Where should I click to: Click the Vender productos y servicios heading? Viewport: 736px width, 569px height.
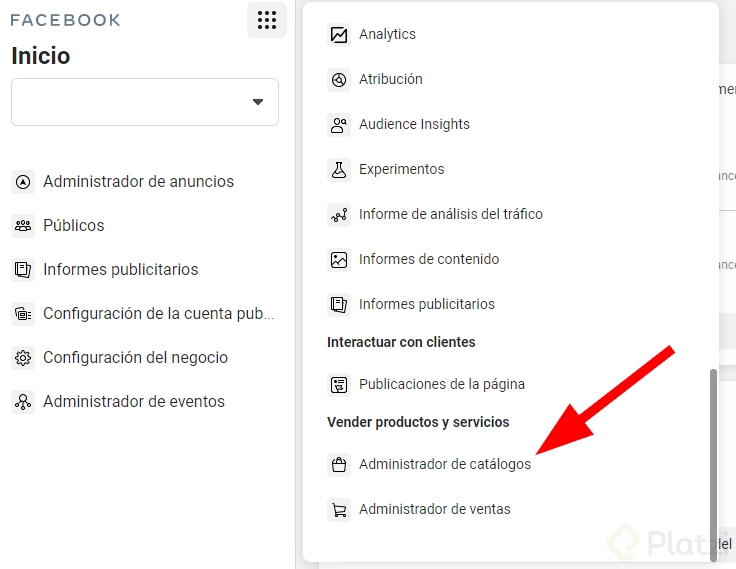[x=418, y=423]
